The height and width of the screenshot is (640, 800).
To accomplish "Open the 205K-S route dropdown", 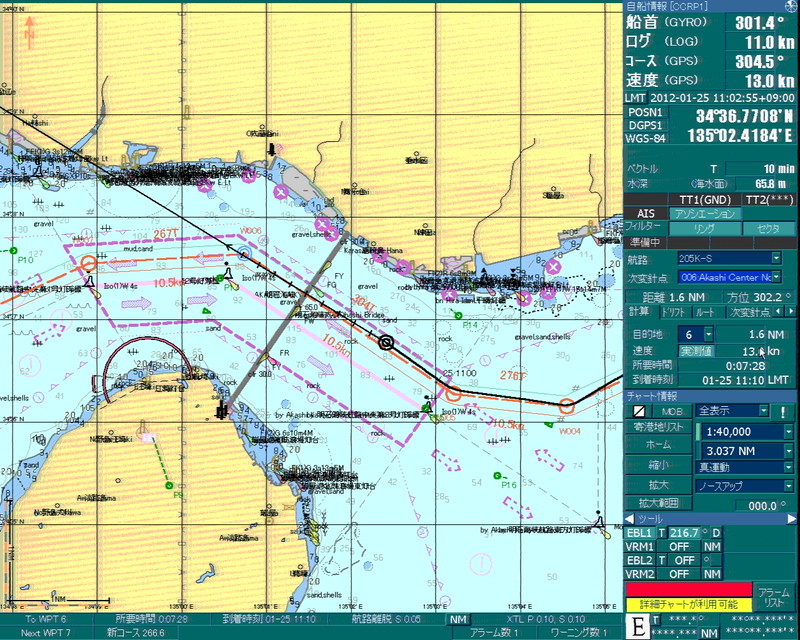I will tap(776, 258).
